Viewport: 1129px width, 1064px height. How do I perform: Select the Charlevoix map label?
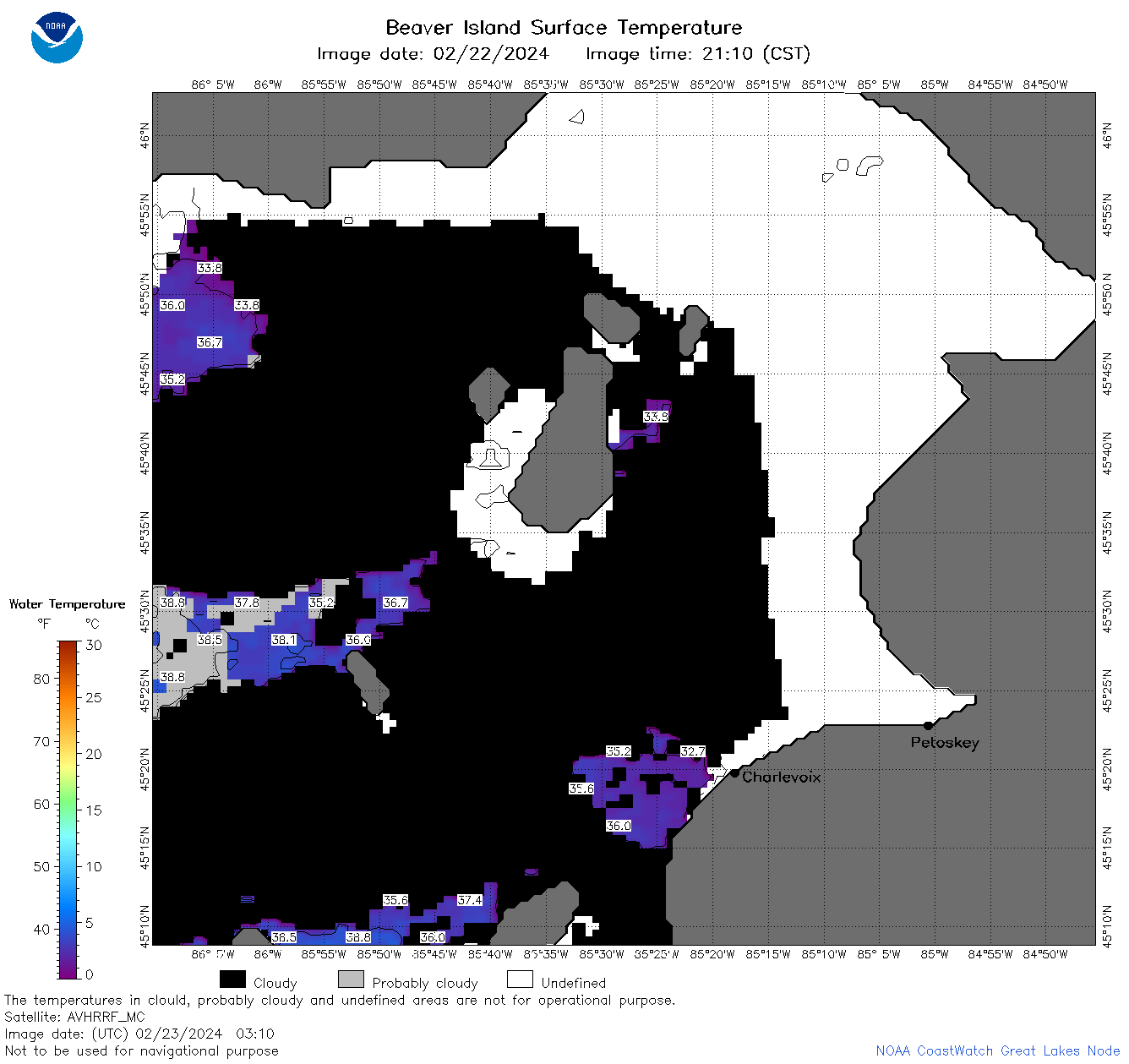(782, 777)
